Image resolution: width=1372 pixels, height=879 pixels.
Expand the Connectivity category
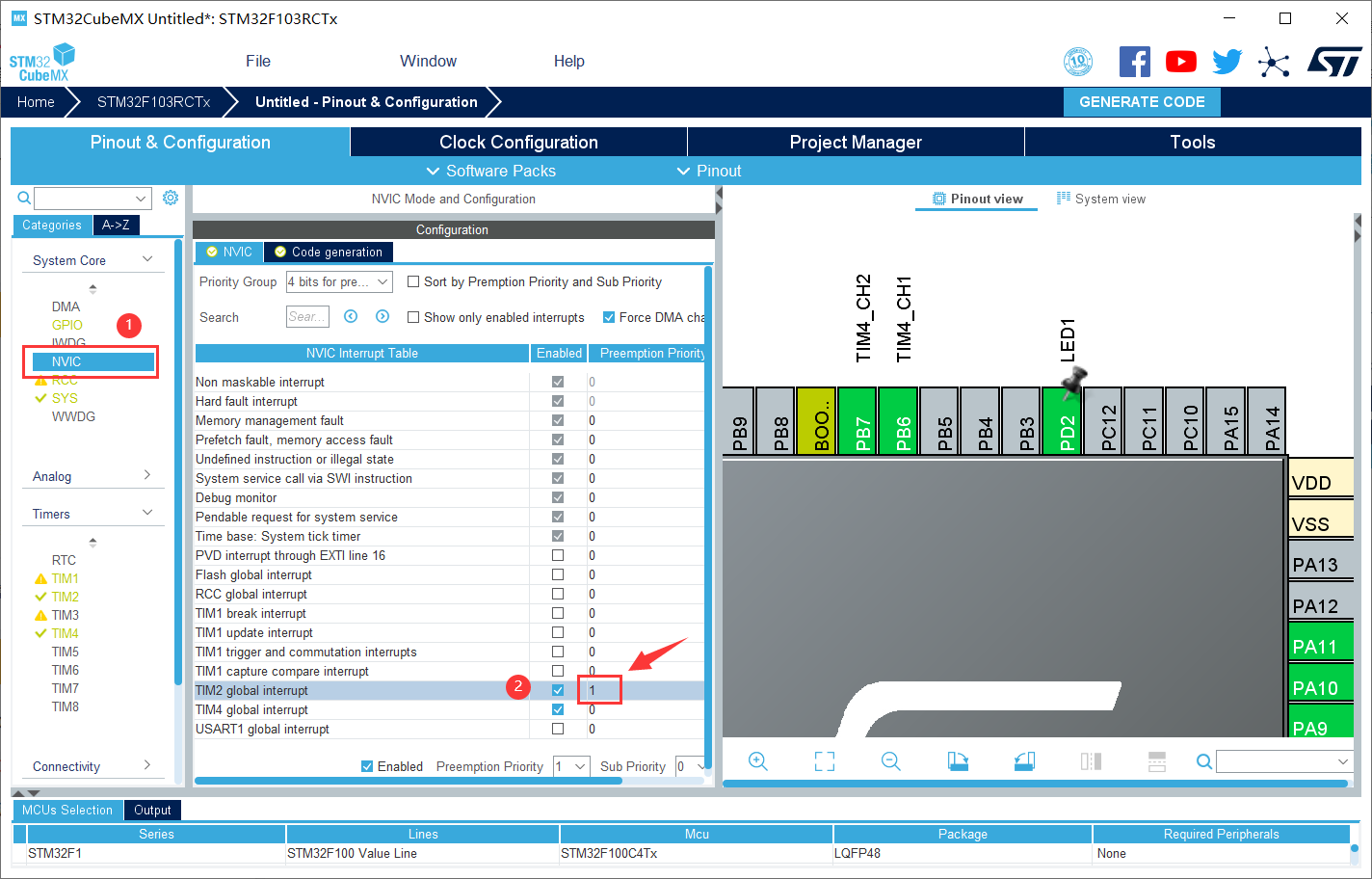92,766
